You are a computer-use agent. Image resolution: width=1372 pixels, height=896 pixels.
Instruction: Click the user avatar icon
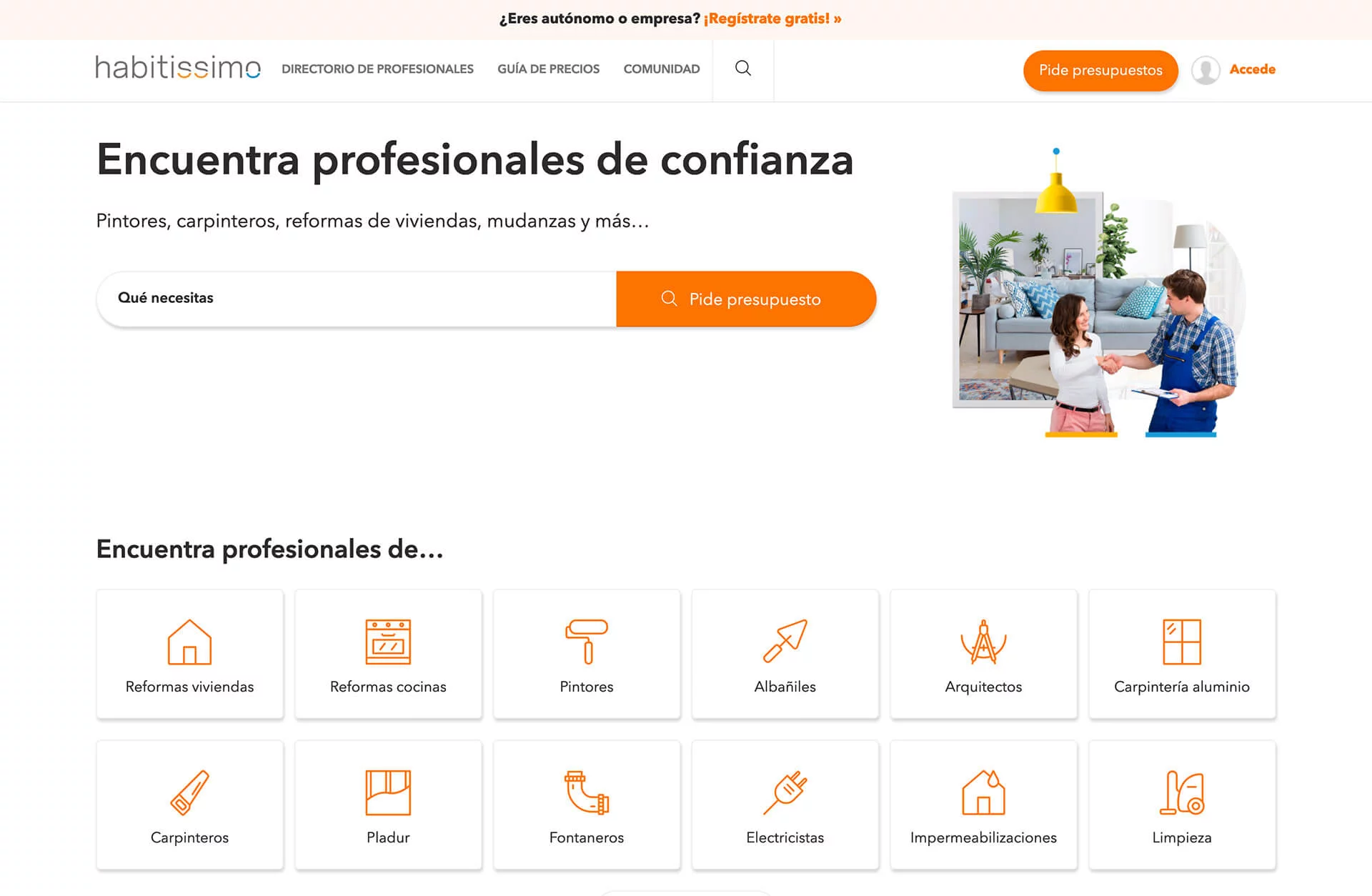coord(1206,70)
